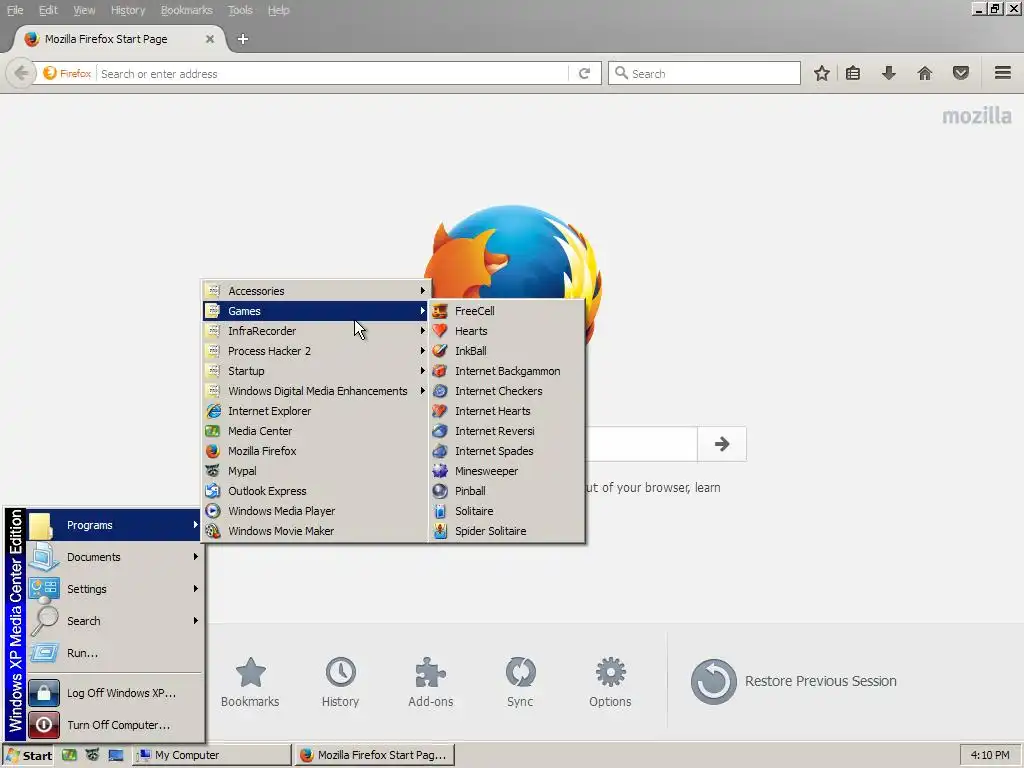Viewport: 1024px width, 768px height.
Task: Click the Sync start page shortcut
Action: (x=520, y=682)
